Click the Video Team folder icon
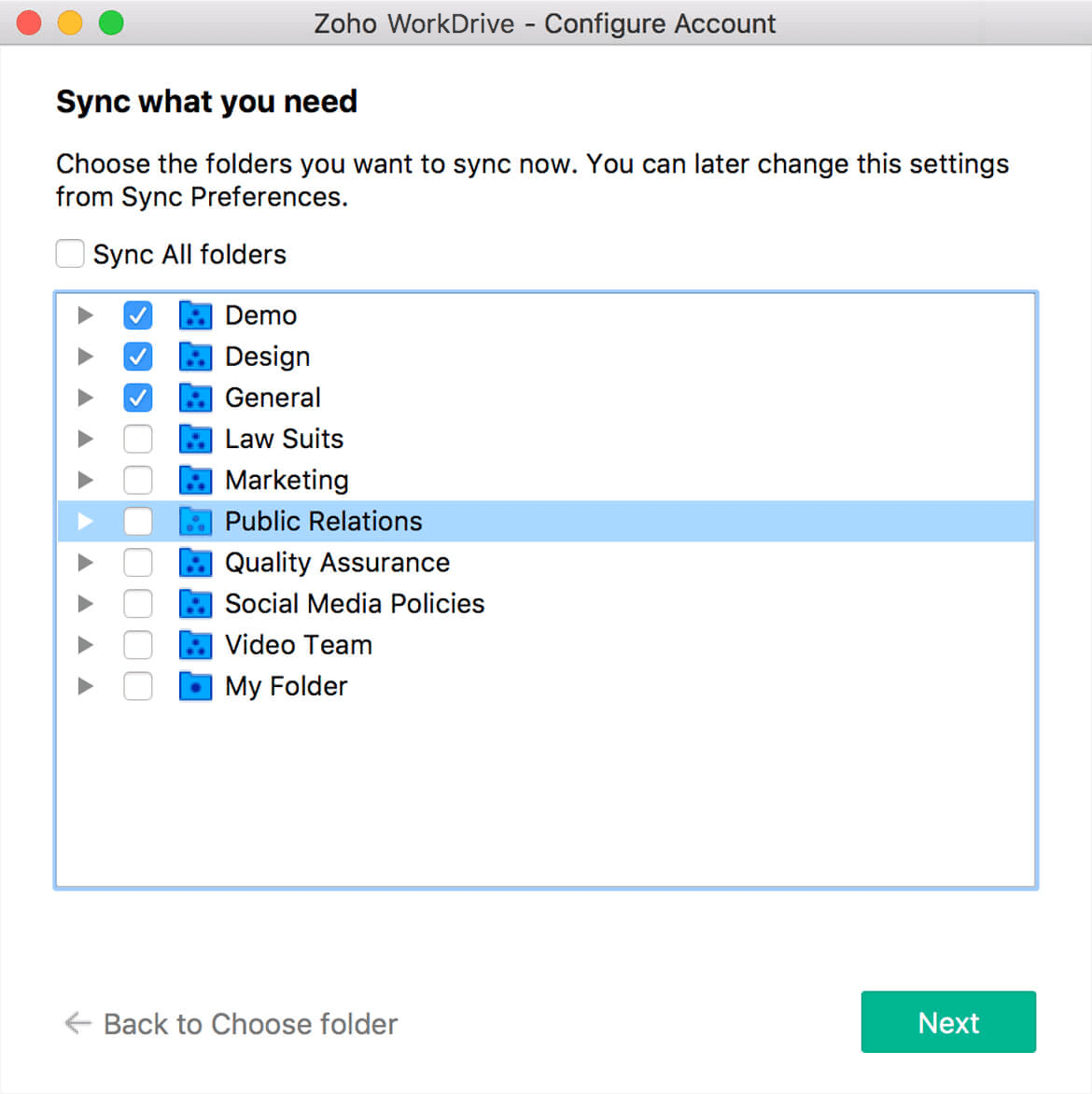Viewport: 1092px width, 1094px height. coord(195,645)
